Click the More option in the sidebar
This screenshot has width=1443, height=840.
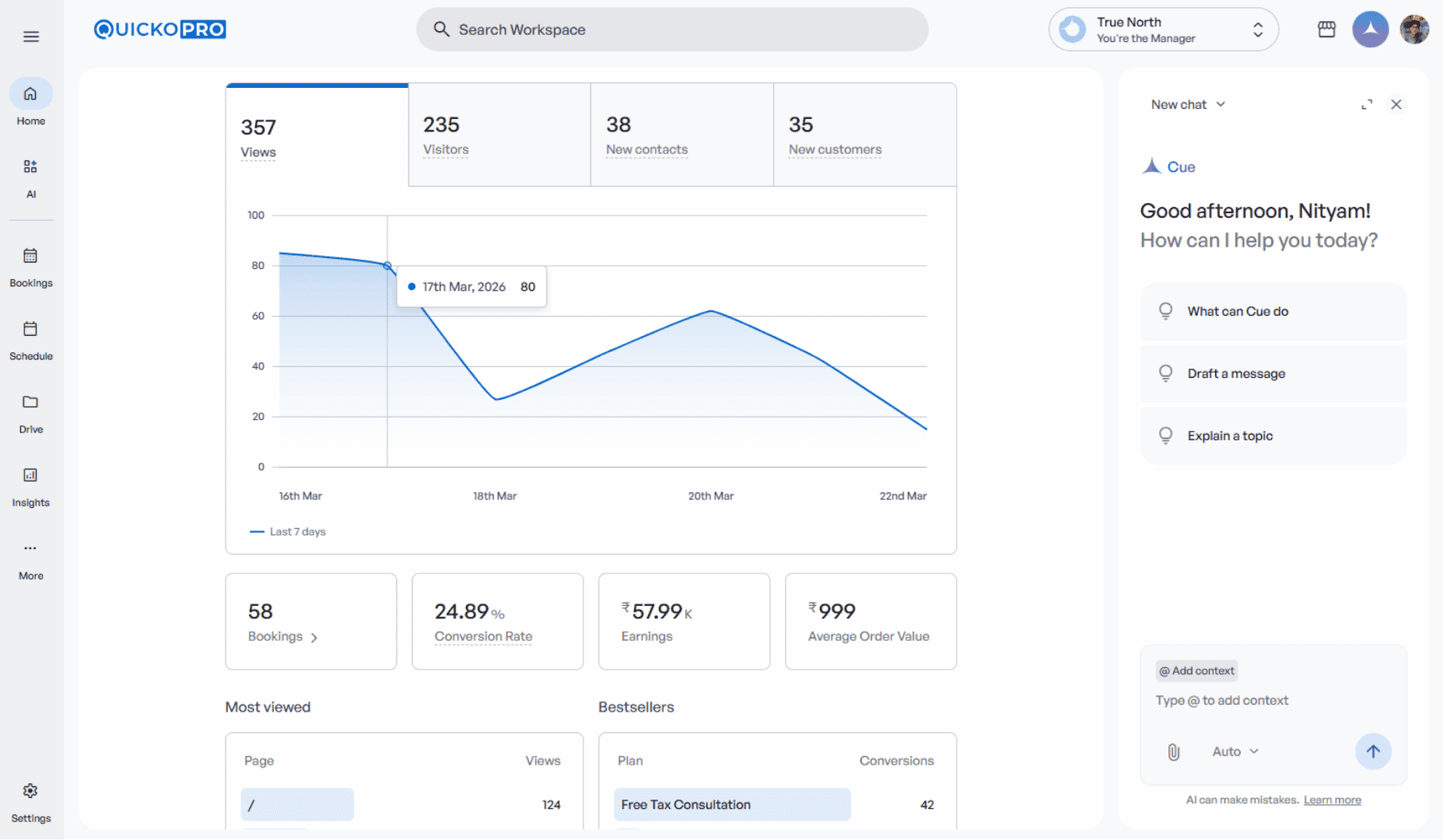30,558
